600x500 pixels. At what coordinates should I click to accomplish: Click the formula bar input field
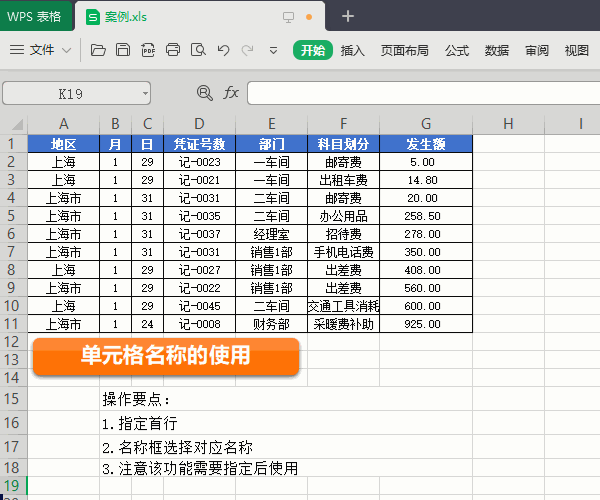(424, 93)
